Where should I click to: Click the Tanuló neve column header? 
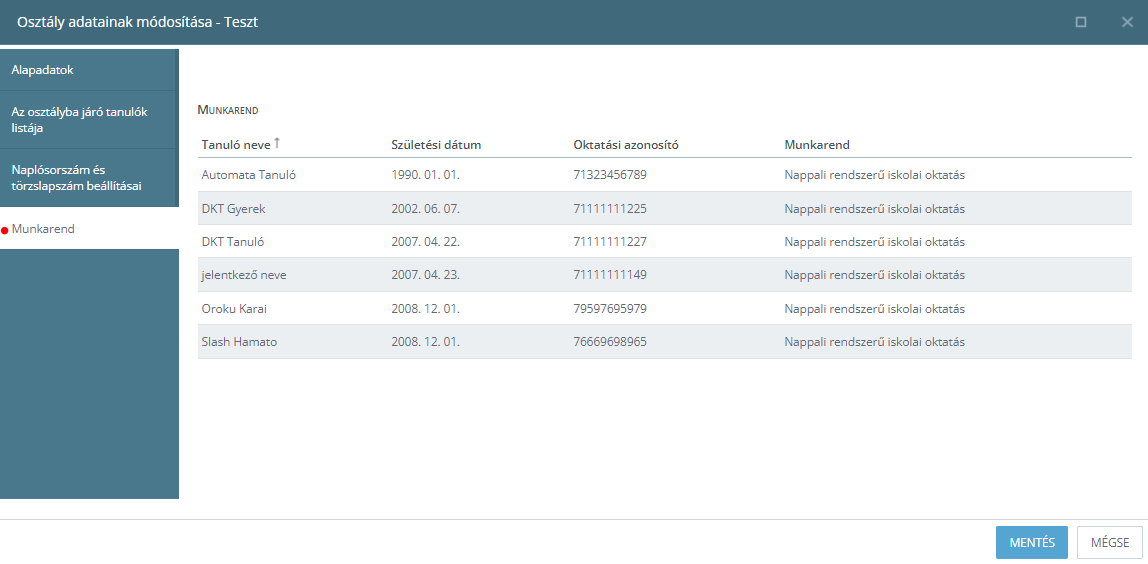coord(236,144)
